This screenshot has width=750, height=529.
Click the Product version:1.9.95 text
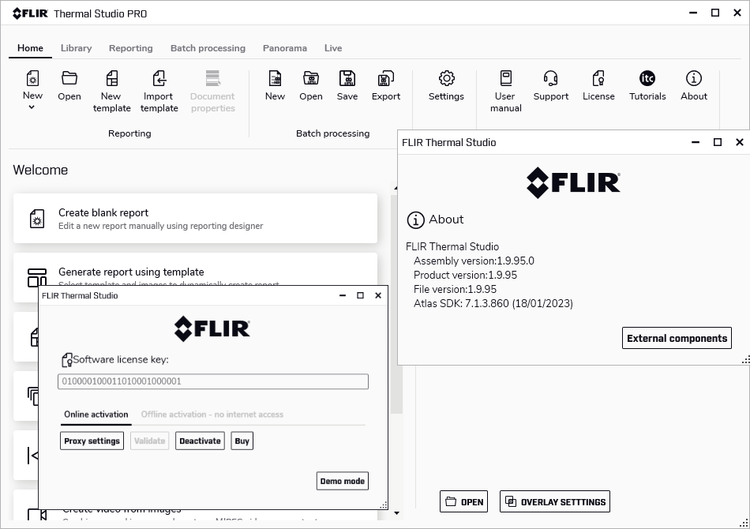coord(465,275)
